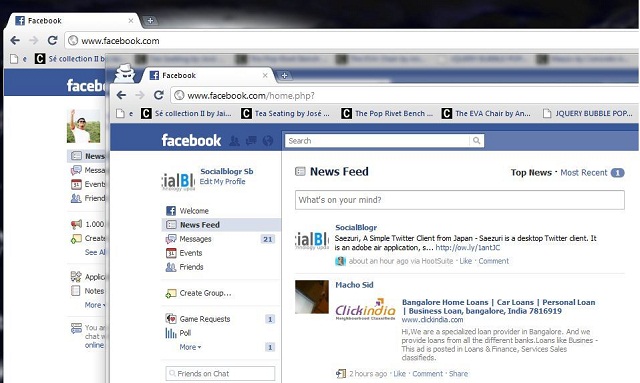640x383 pixels.
Task: Click the HootSuite app icon under the post
Action: click(340, 261)
